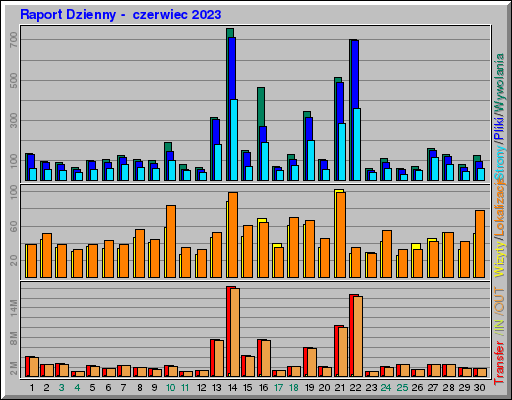The height and width of the screenshot is (400, 512).
Task: Pick day label '1' on the x-axis
Action: point(32,388)
